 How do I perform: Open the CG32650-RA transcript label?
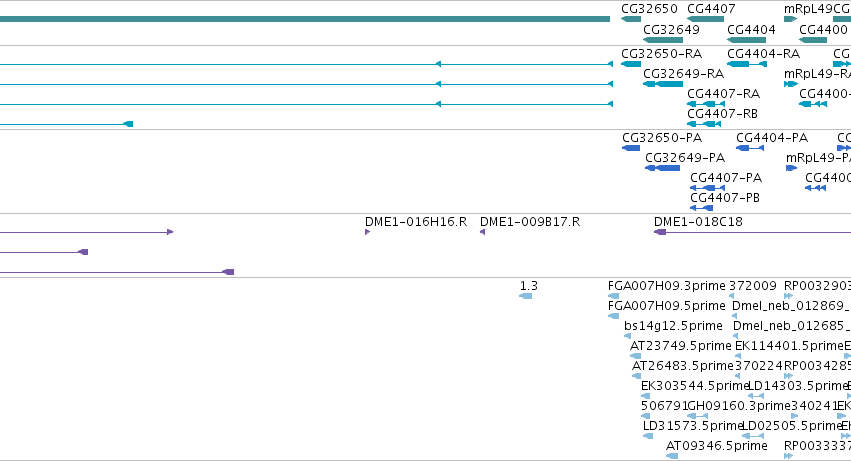pyautogui.click(x=662, y=54)
